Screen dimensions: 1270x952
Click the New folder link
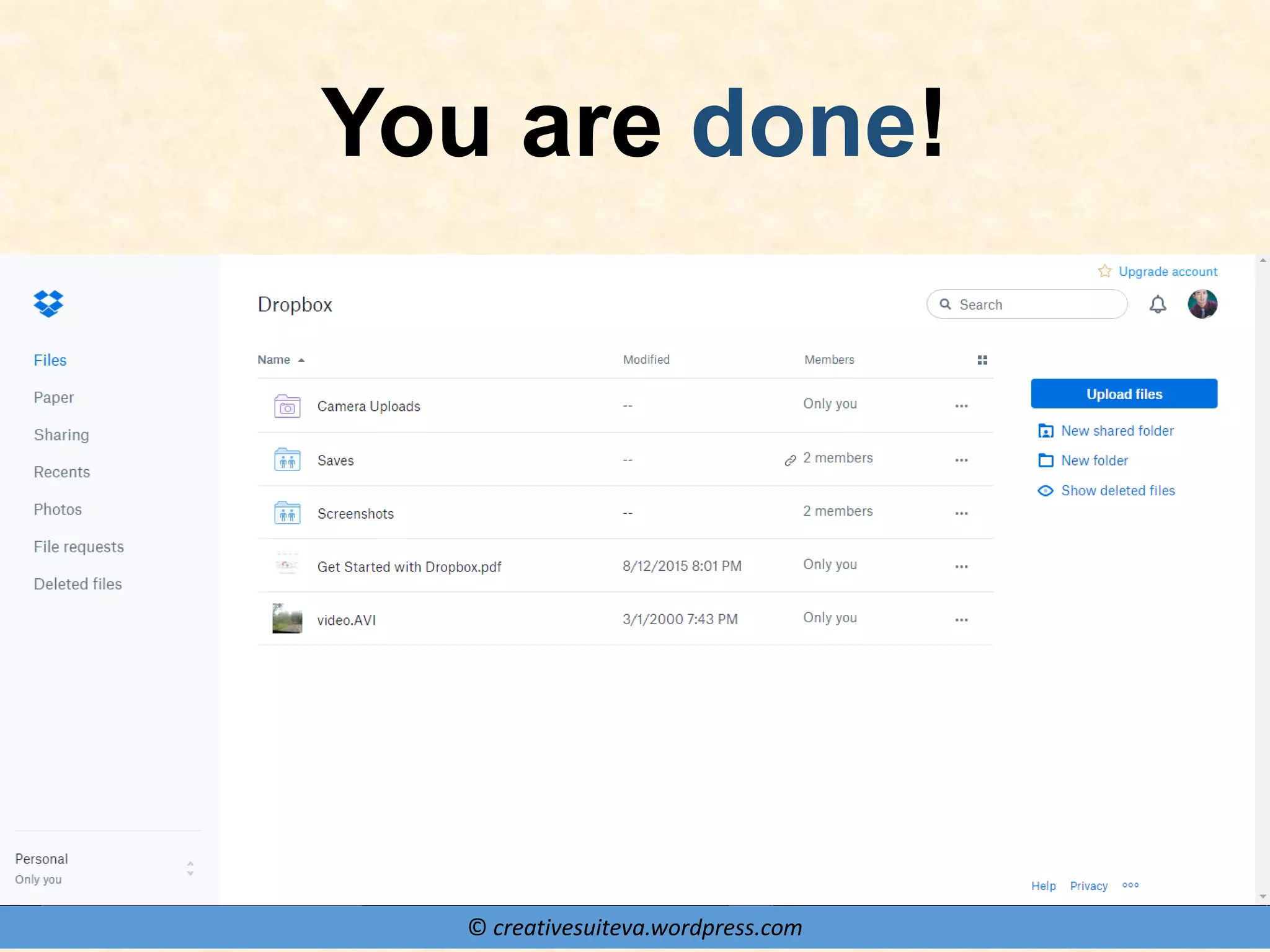(1095, 461)
